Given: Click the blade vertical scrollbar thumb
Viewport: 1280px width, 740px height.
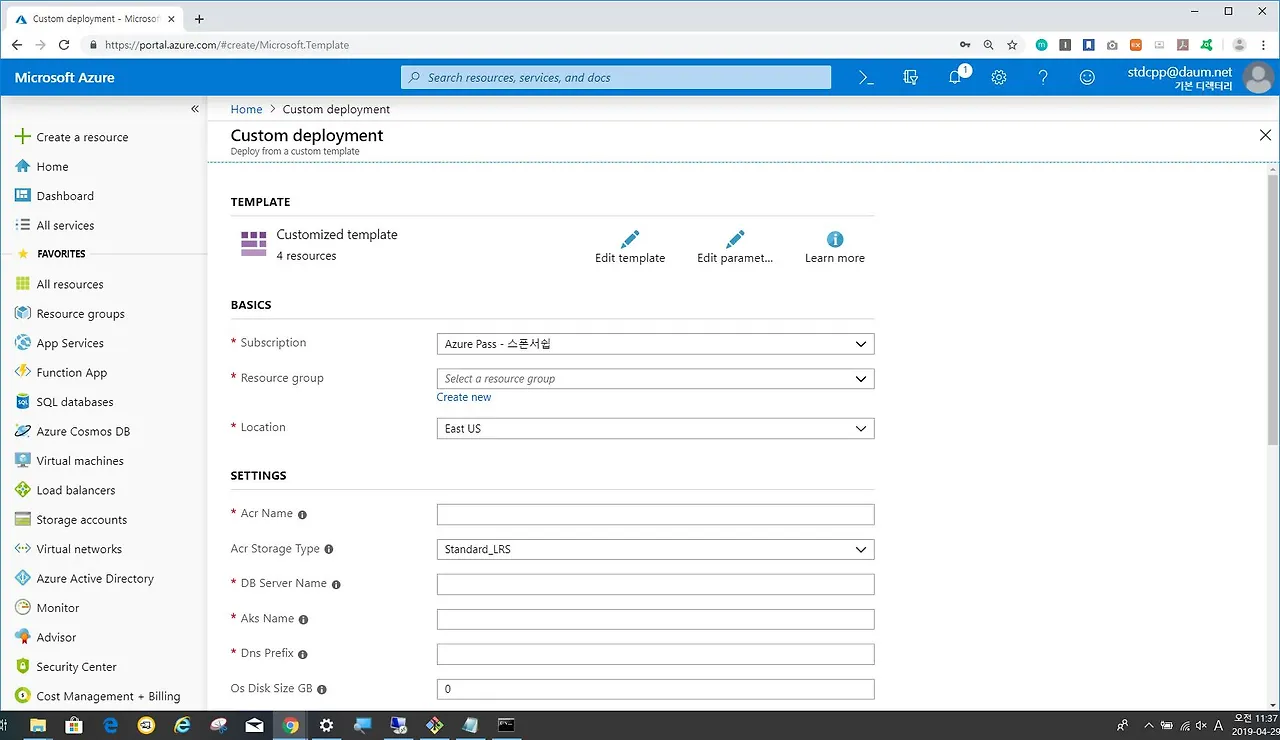Looking at the screenshot, I should pyautogui.click(x=1273, y=310).
